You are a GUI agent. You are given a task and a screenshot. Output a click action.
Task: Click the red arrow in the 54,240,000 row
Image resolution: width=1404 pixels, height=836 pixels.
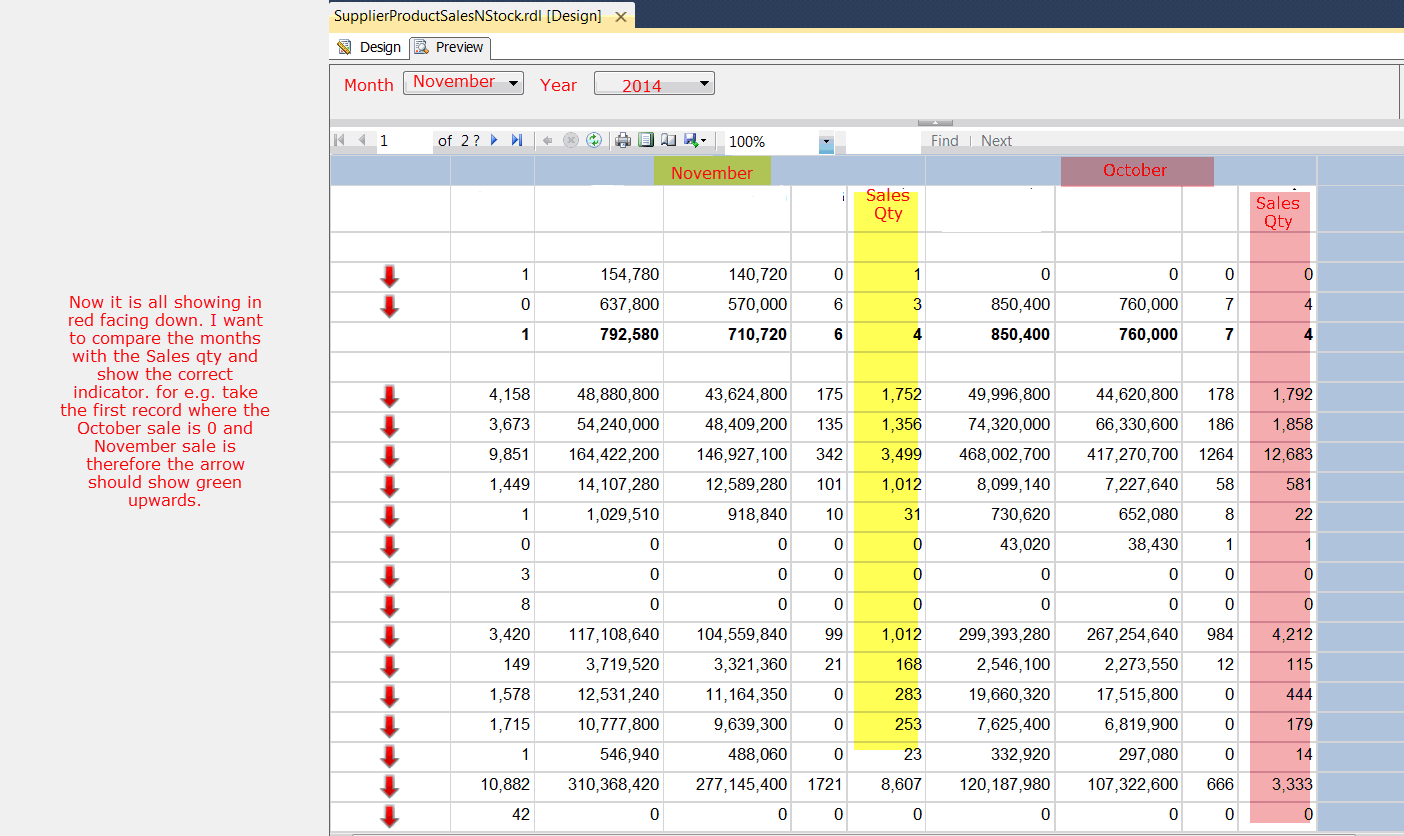(390, 427)
